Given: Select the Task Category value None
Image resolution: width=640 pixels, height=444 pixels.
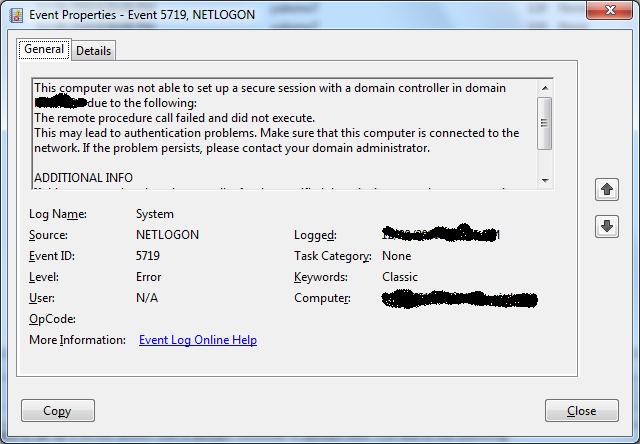Looking at the screenshot, I should click(396, 256).
